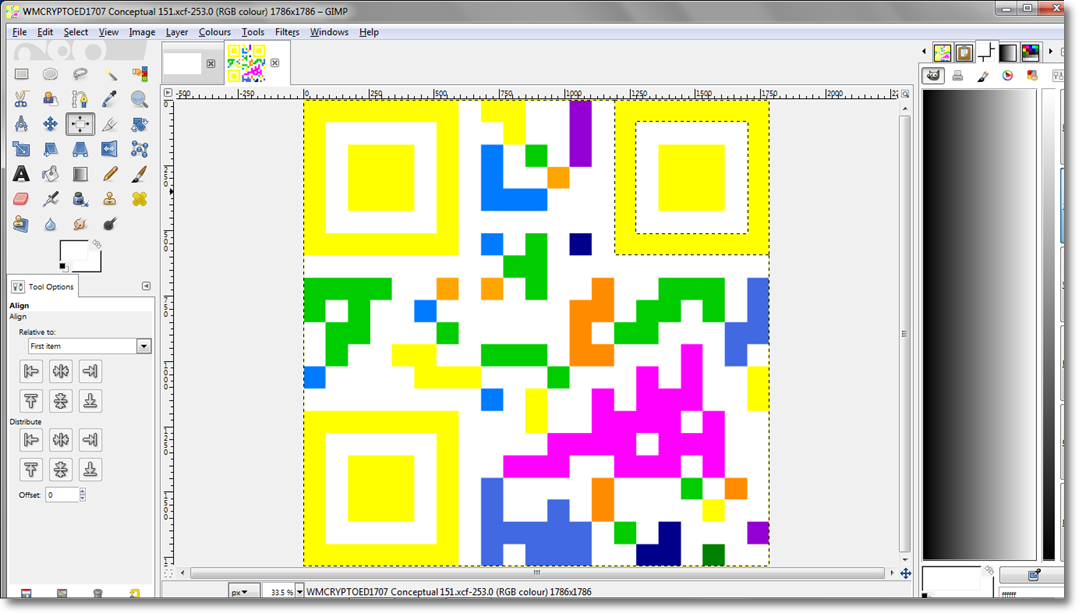
Task: Select the Rectangle Select tool
Action: click(21, 74)
